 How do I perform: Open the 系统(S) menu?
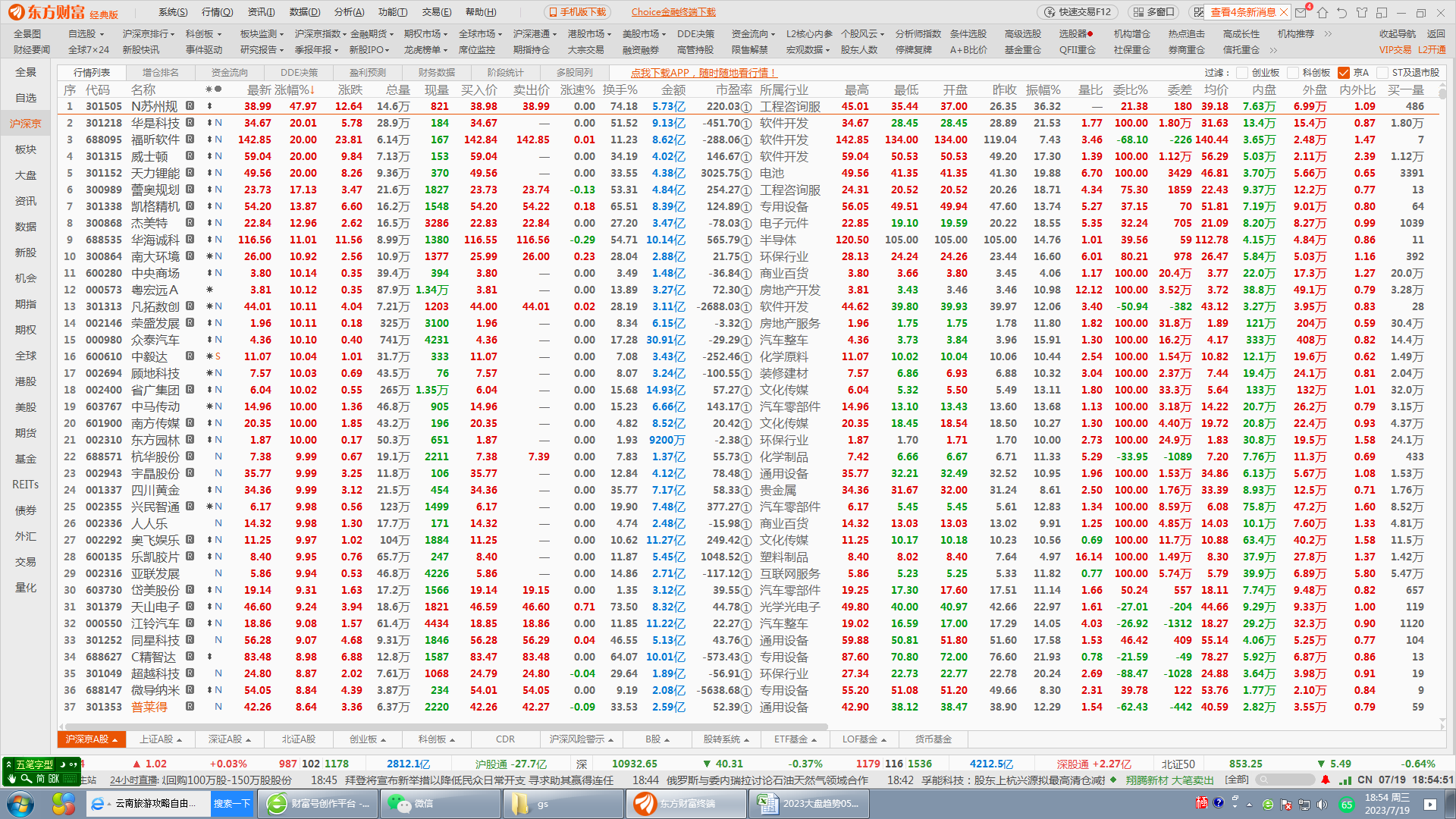173,12
